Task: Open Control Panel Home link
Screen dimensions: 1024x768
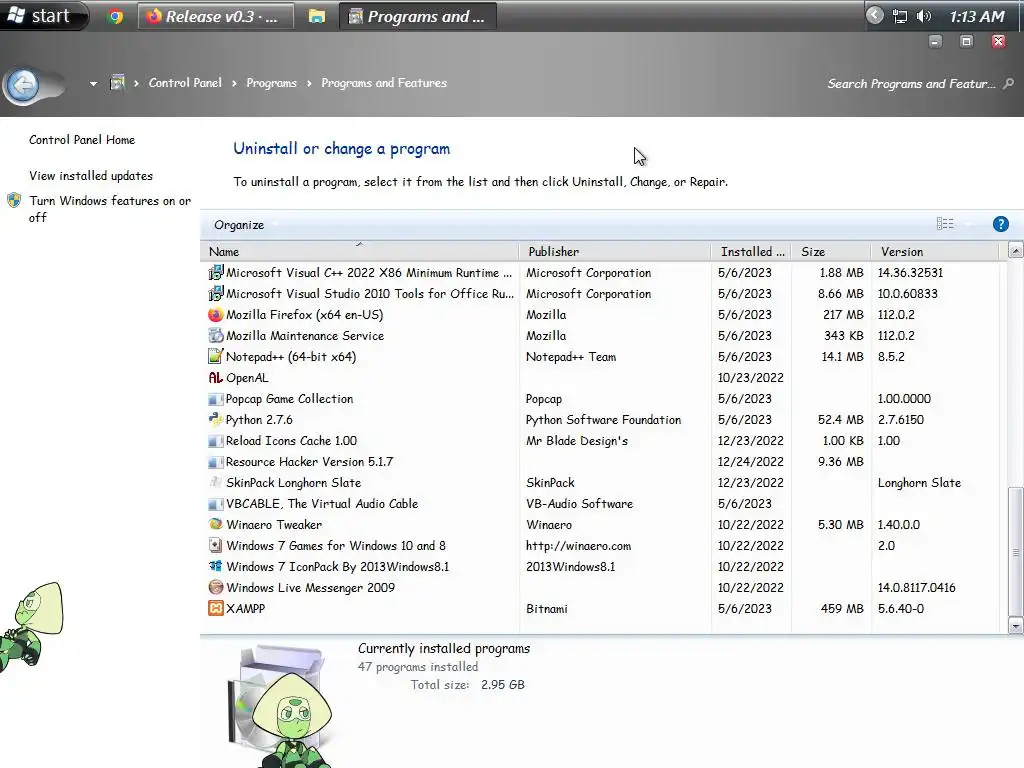Action: (x=82, y=140)
